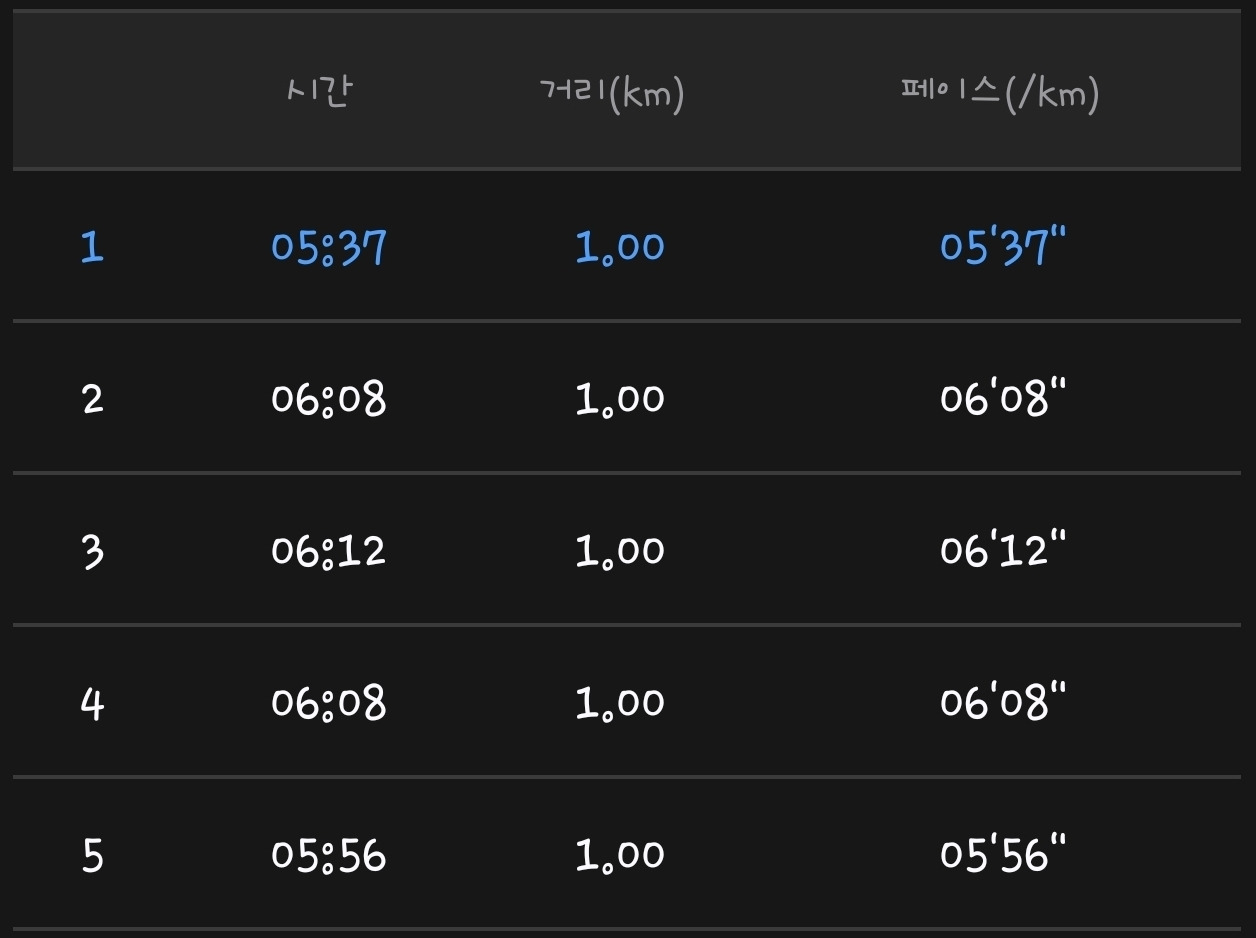
Task: Select the 페이스(/km) column header
Action: [x=999, y=93]
